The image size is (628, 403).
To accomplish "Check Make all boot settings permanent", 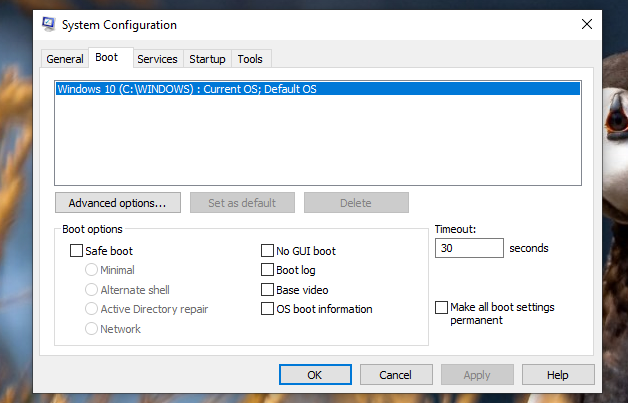I will 442,308.
